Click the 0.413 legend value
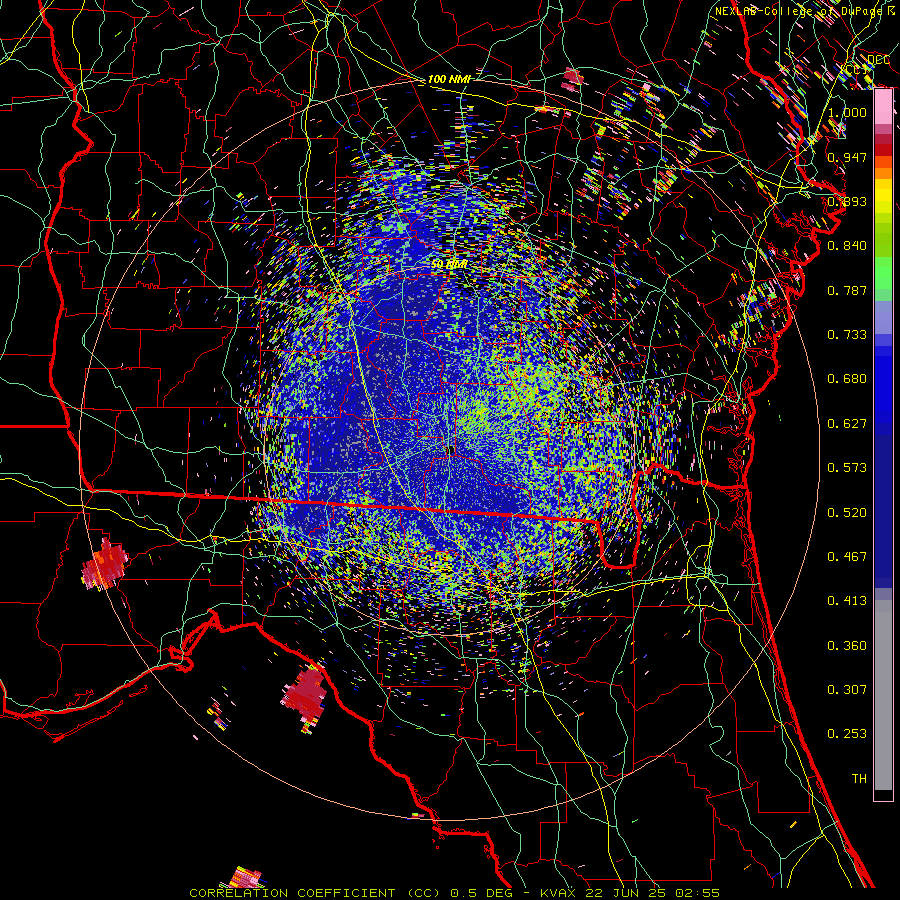Image resolution: width=900 pixels, height=900 pixels. [x=847, y=601]
